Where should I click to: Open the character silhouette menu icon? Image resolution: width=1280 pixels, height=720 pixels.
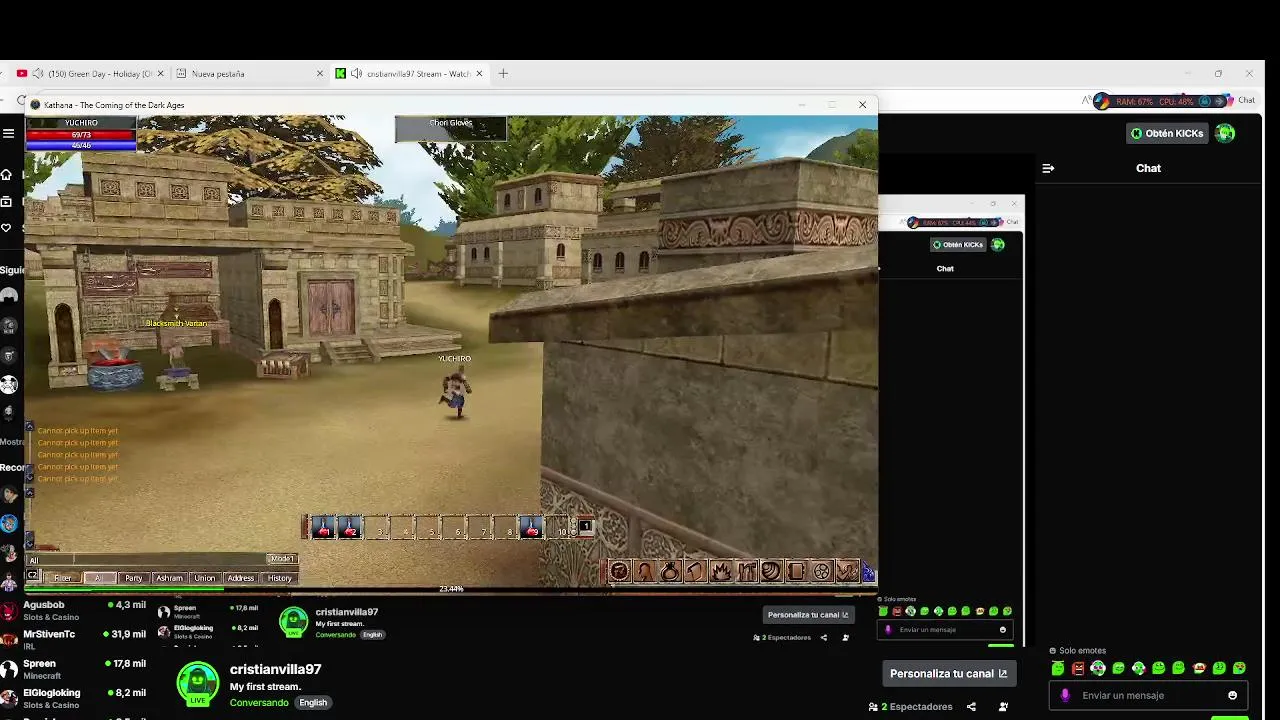click(x=645, y=571)
